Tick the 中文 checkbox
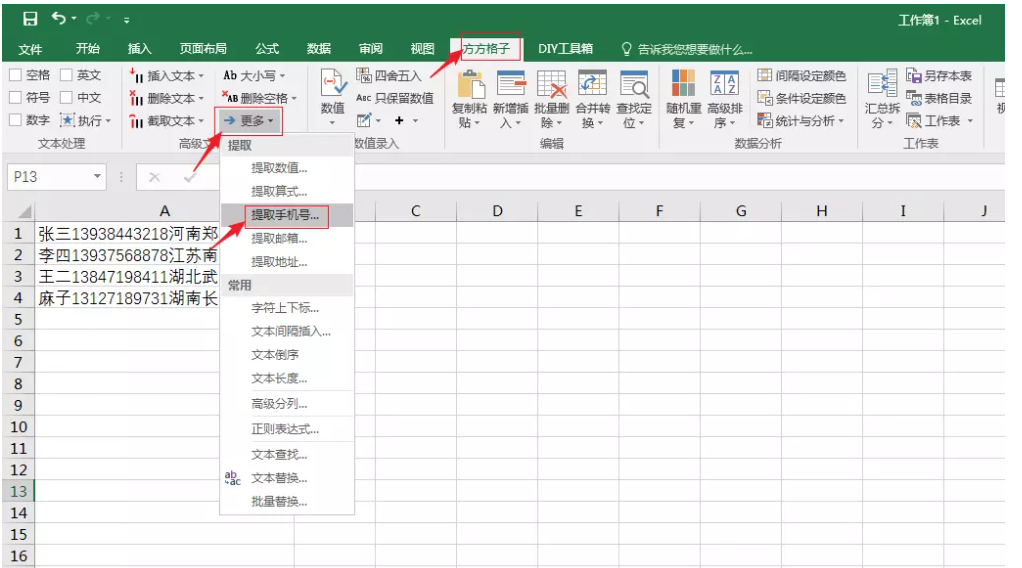 click(x=66, y=98)
